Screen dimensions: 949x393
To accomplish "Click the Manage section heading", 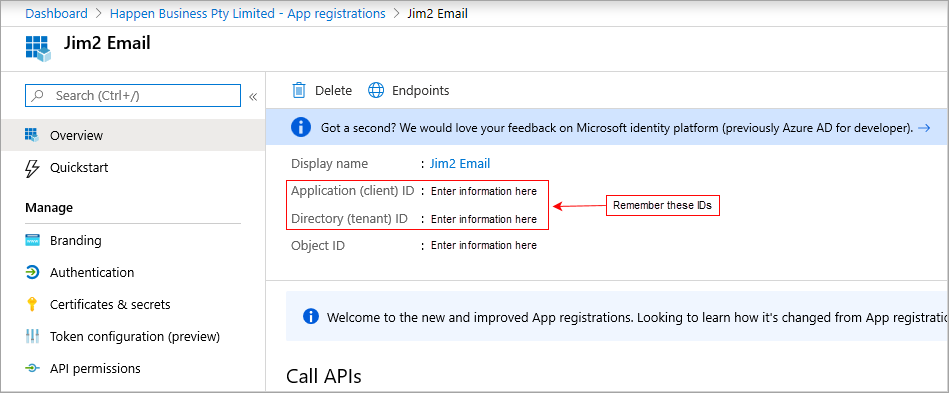I will pyautogui.click(x=49, y=208).
